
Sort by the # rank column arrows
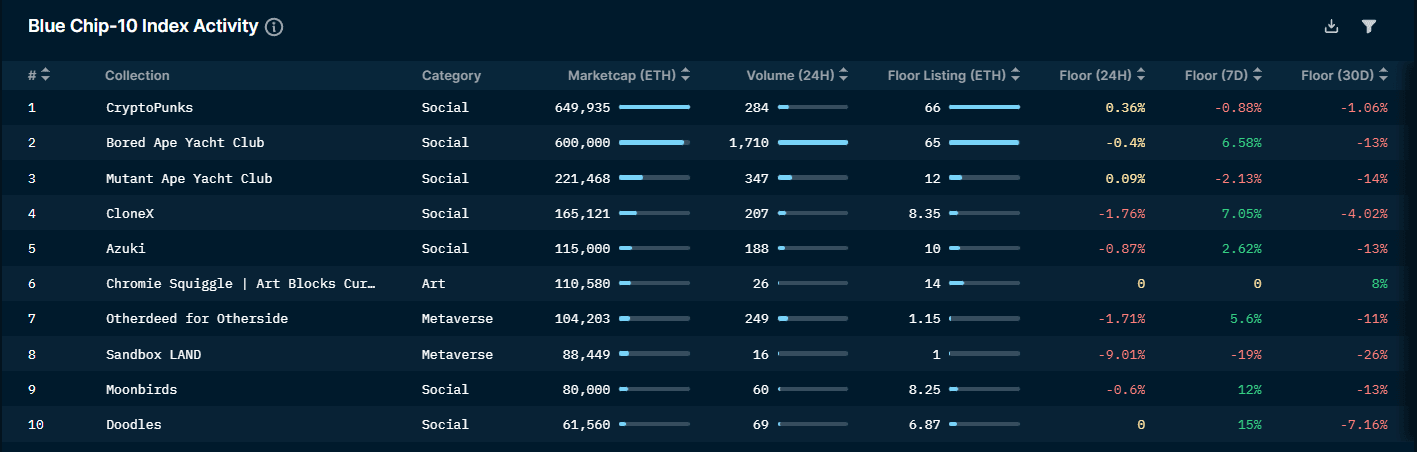pos(45,75)
